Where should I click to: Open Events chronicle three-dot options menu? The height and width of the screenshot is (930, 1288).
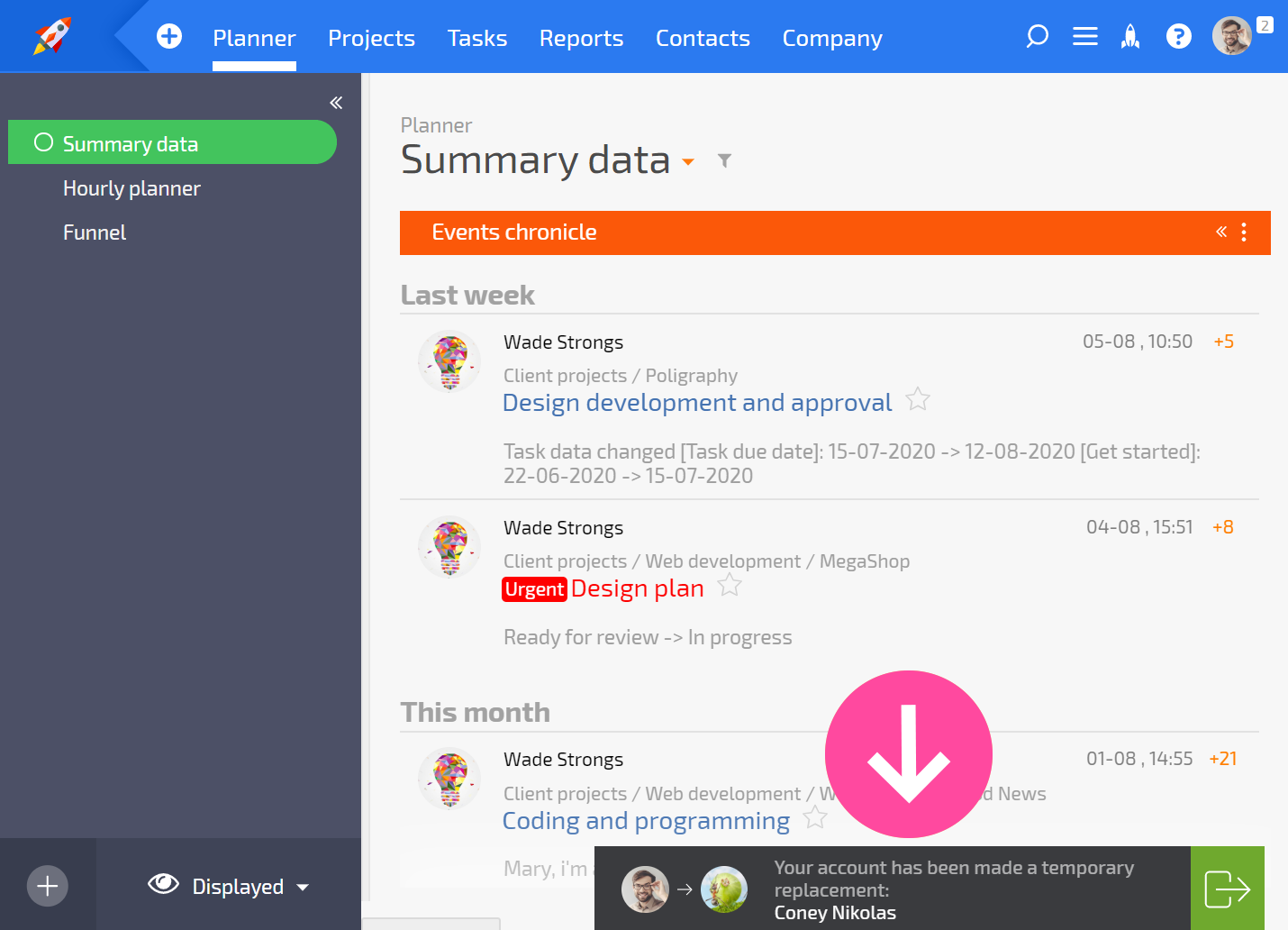[x=1244, y=232]
